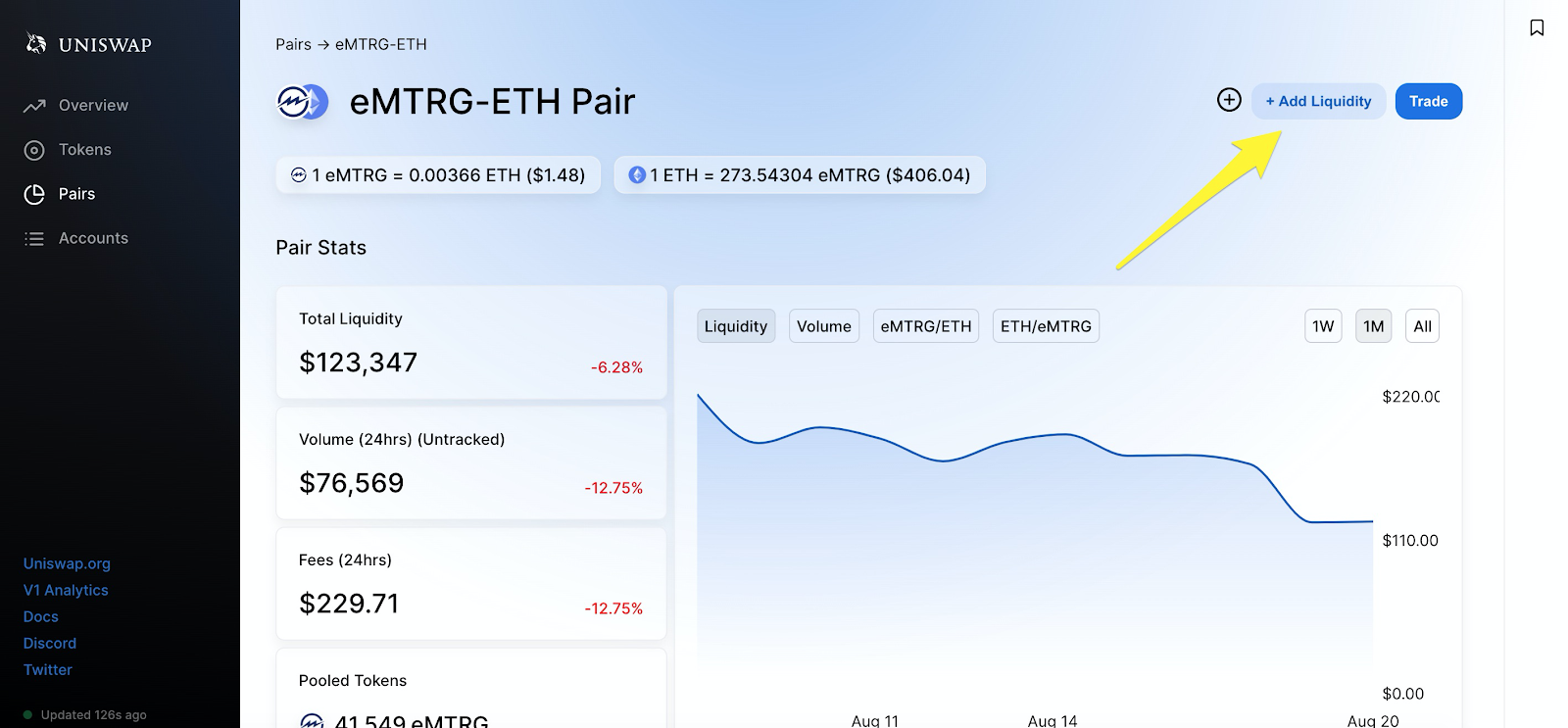This screenshot has width=1568, height=728.
Task: Open the V1 Analytics link
Action: [66, 590]
